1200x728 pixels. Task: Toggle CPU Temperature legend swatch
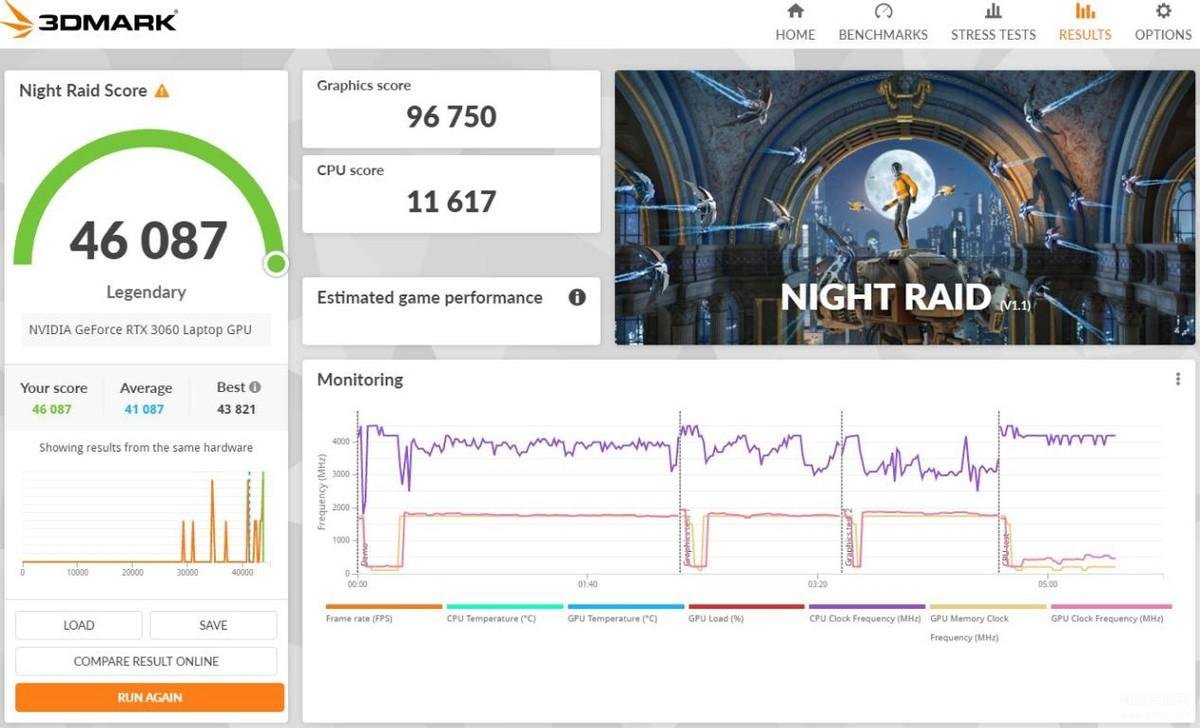pos(505,606)
